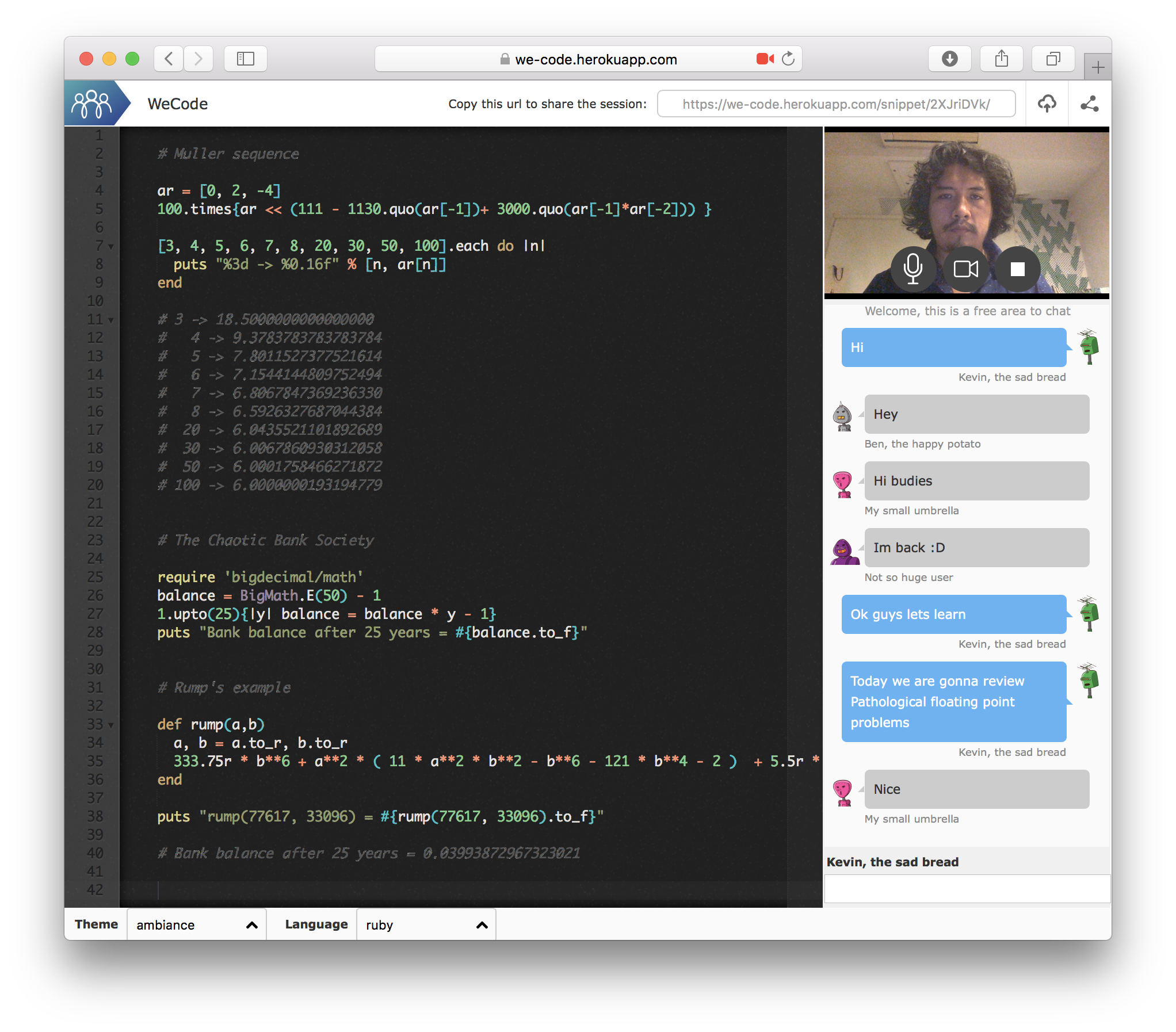Click the WeCode people logo

(x=91, y=104)
